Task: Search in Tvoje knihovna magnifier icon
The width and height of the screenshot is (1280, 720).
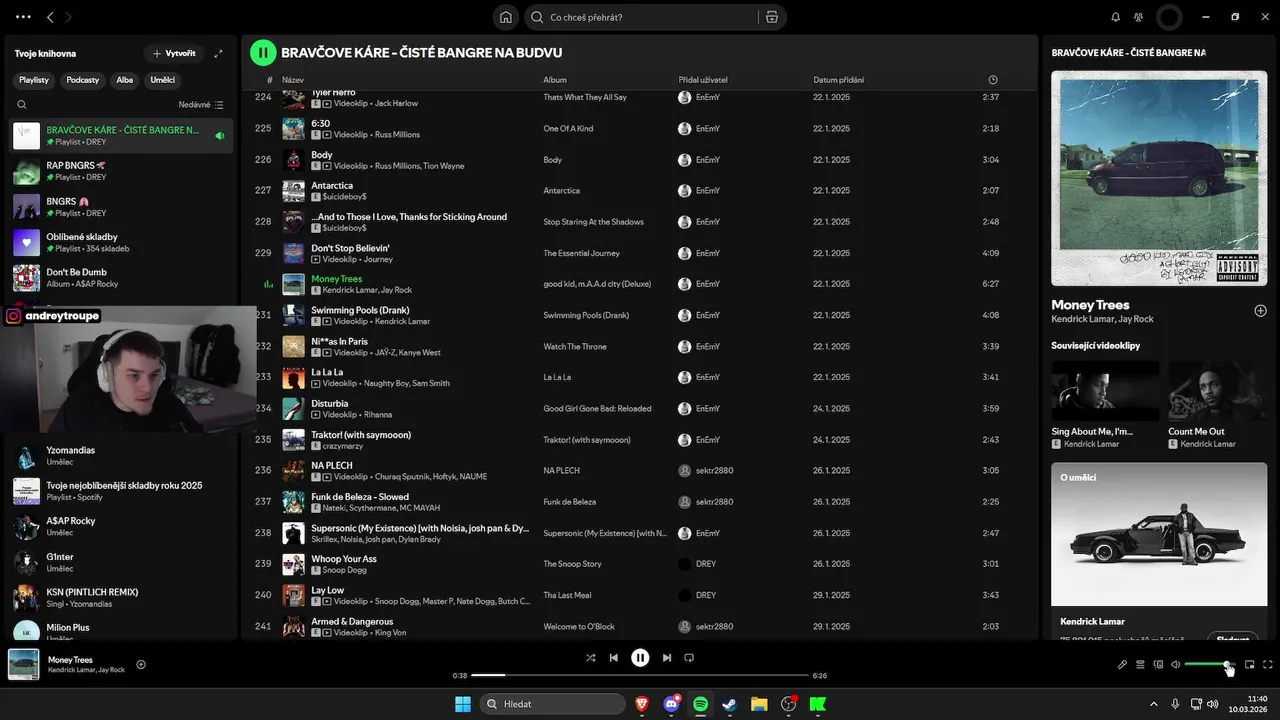Action: click(x=22, y=104)
